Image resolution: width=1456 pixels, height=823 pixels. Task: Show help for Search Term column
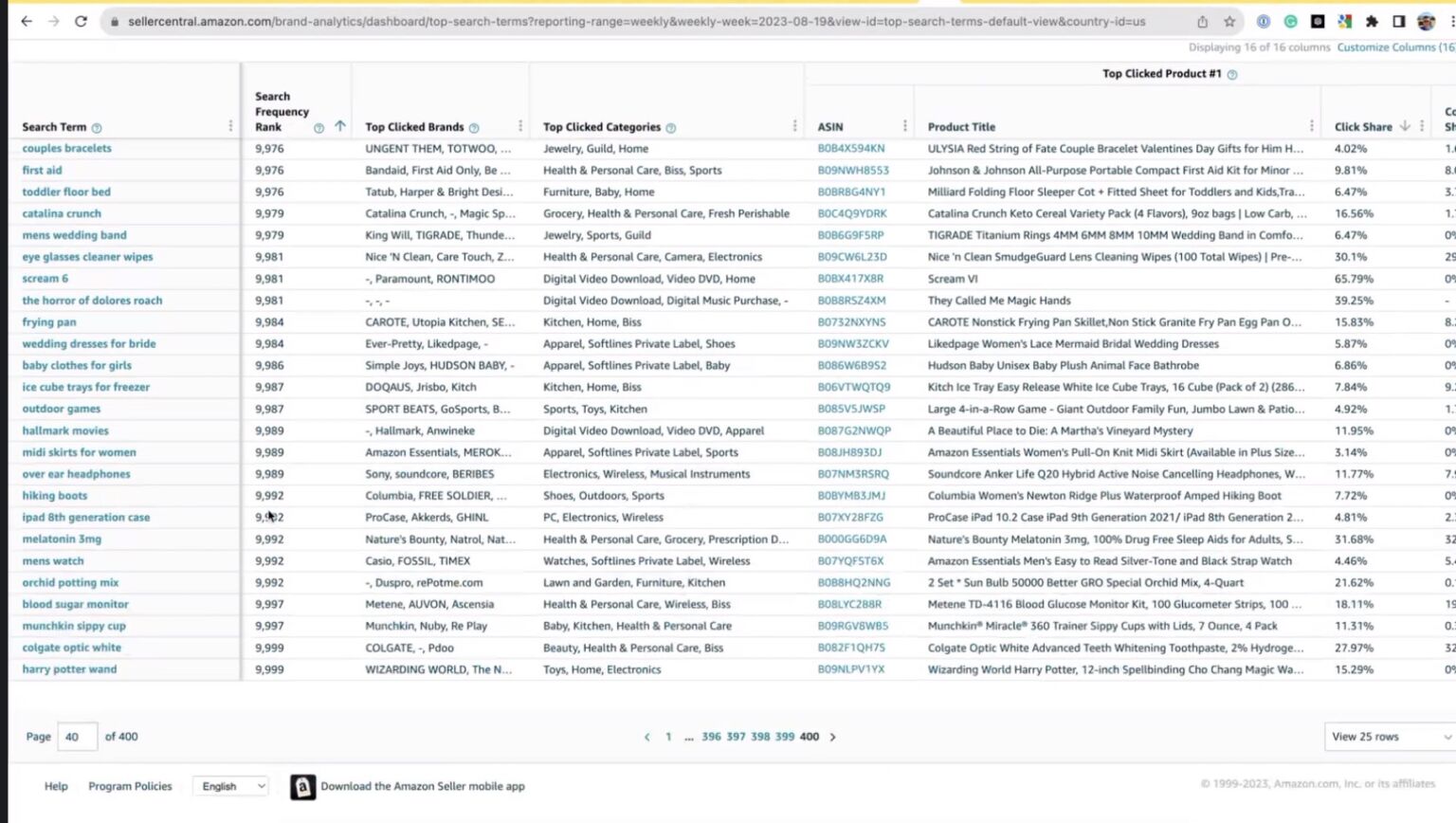click(x=97, y=128)
